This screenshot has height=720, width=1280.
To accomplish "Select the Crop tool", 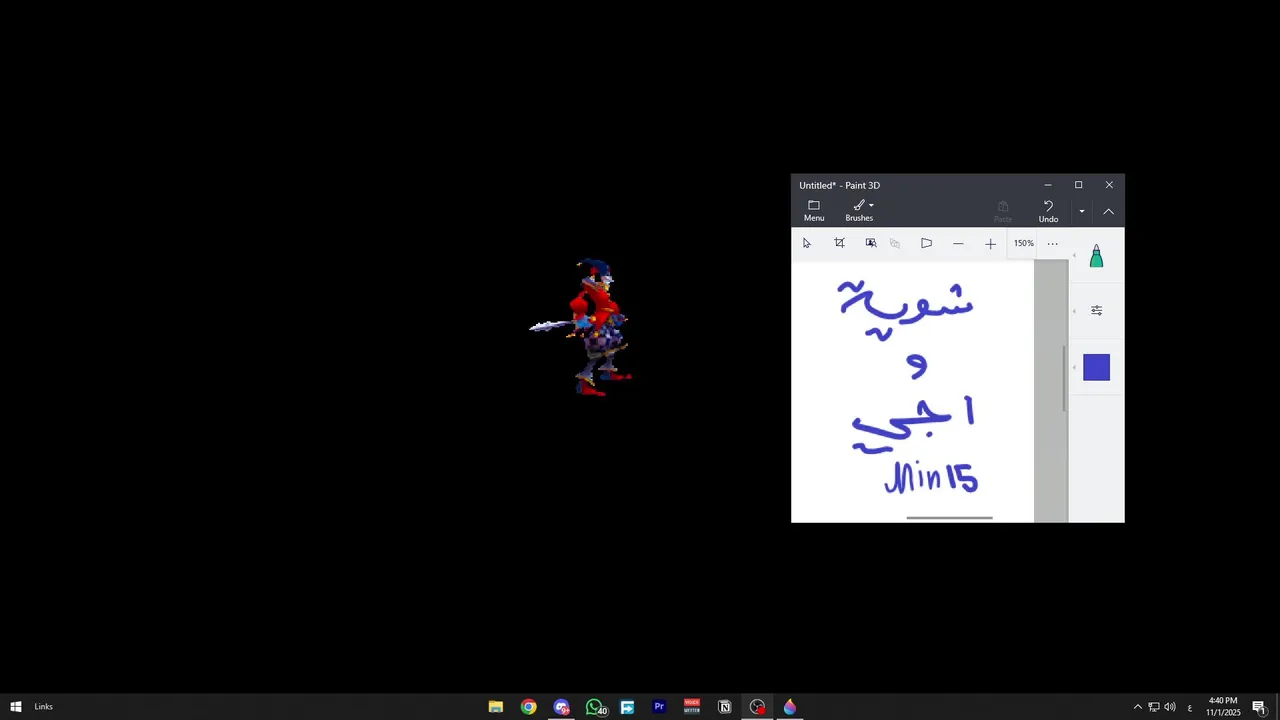I will coord(839,243).
